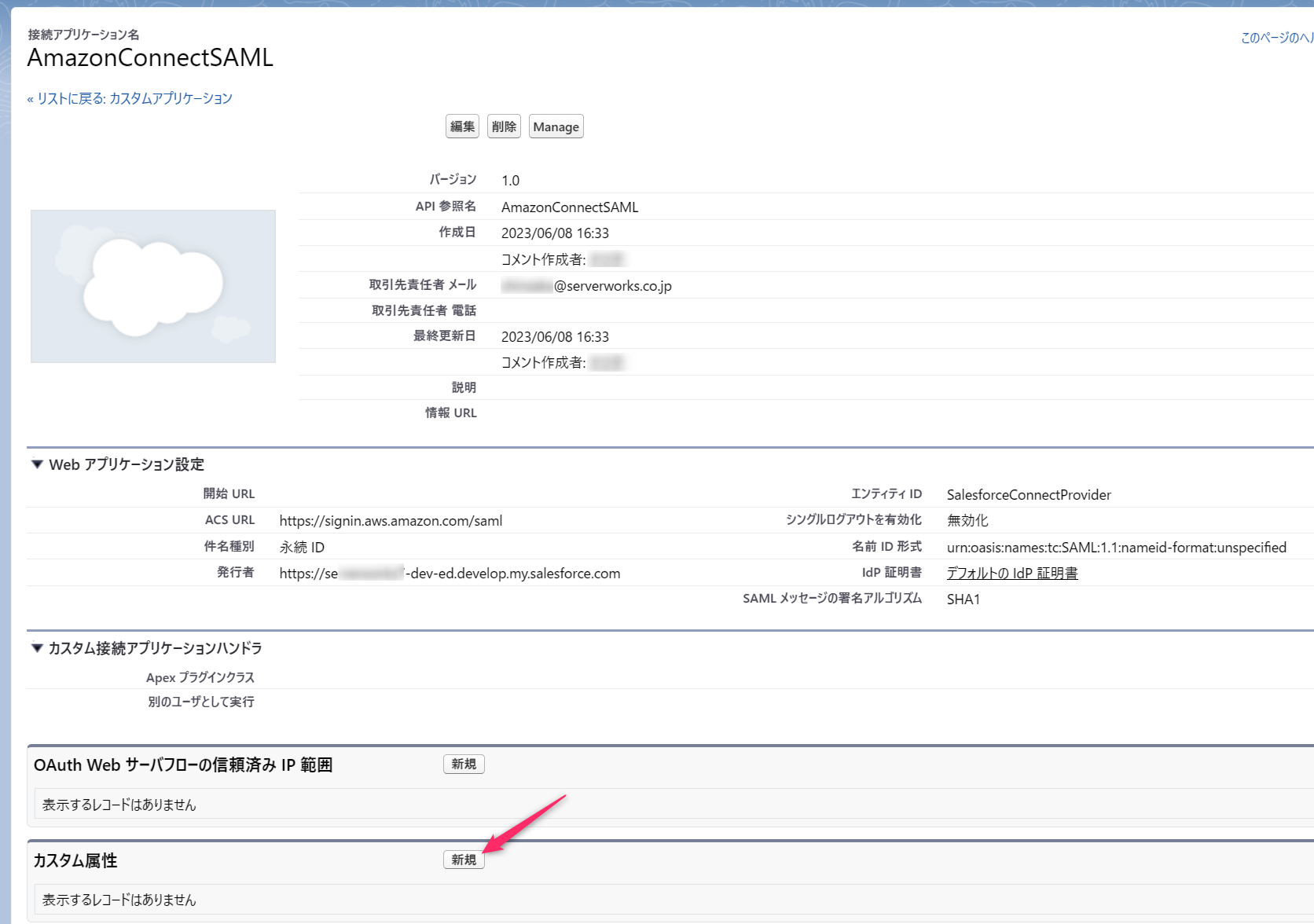Screen dimensions: 1314x924
Task: Click the 情報 URL label
Action: pos(451,412)
